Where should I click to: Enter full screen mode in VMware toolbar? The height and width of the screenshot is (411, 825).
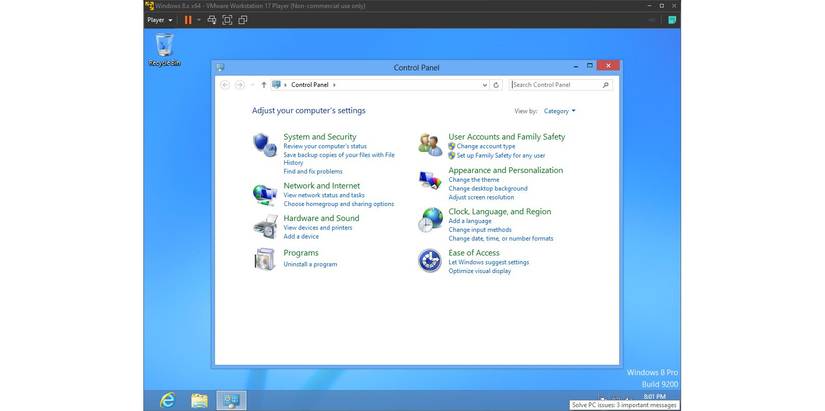[227, 20]
